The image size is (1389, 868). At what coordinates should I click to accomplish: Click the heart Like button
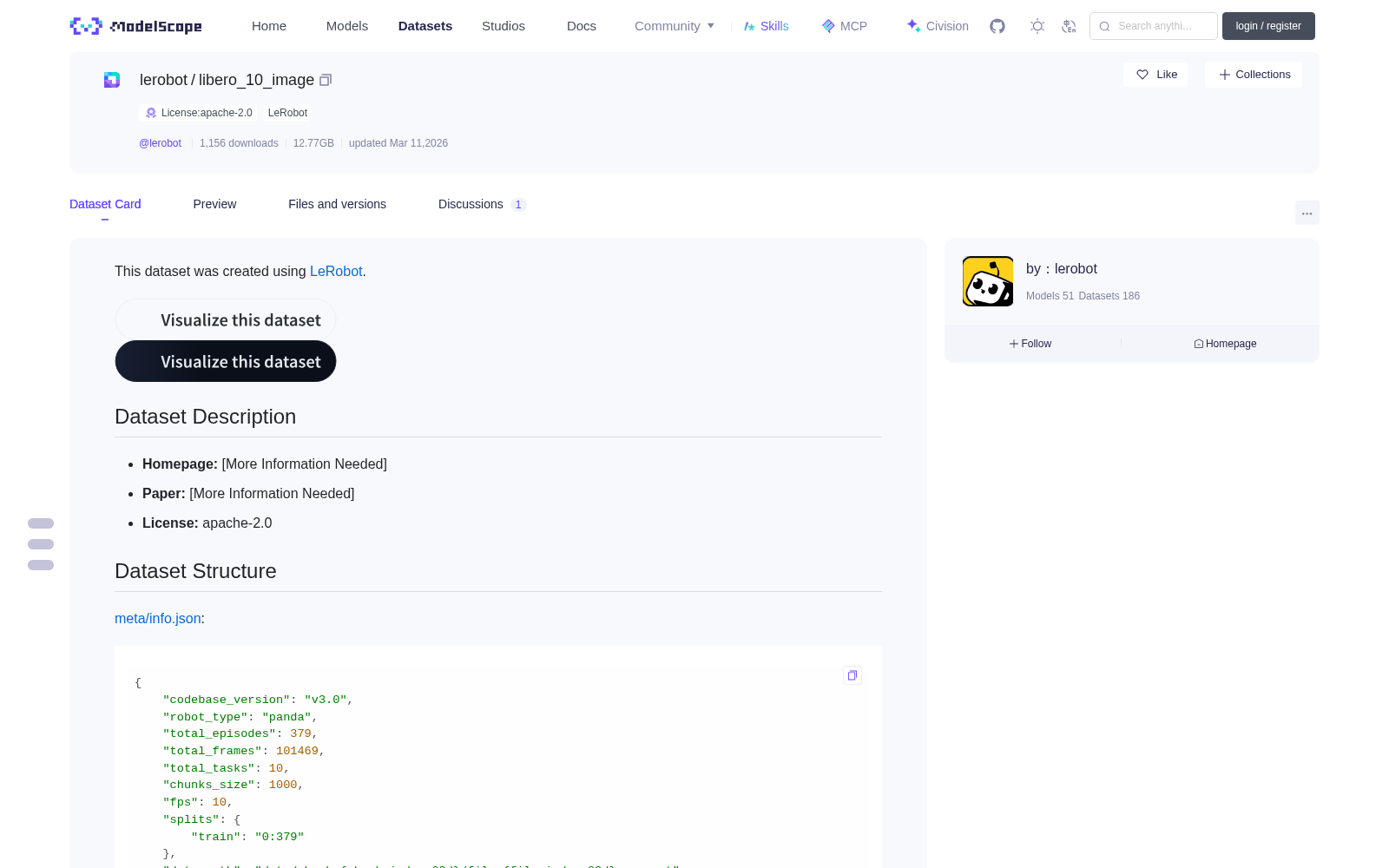[1156, 75]
